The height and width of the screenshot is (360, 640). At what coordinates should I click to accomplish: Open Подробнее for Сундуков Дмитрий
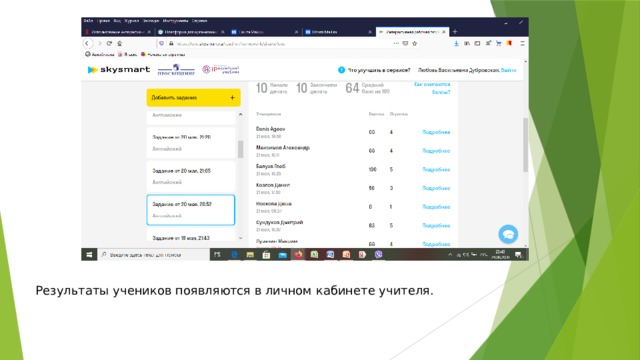tap(436, 225)
